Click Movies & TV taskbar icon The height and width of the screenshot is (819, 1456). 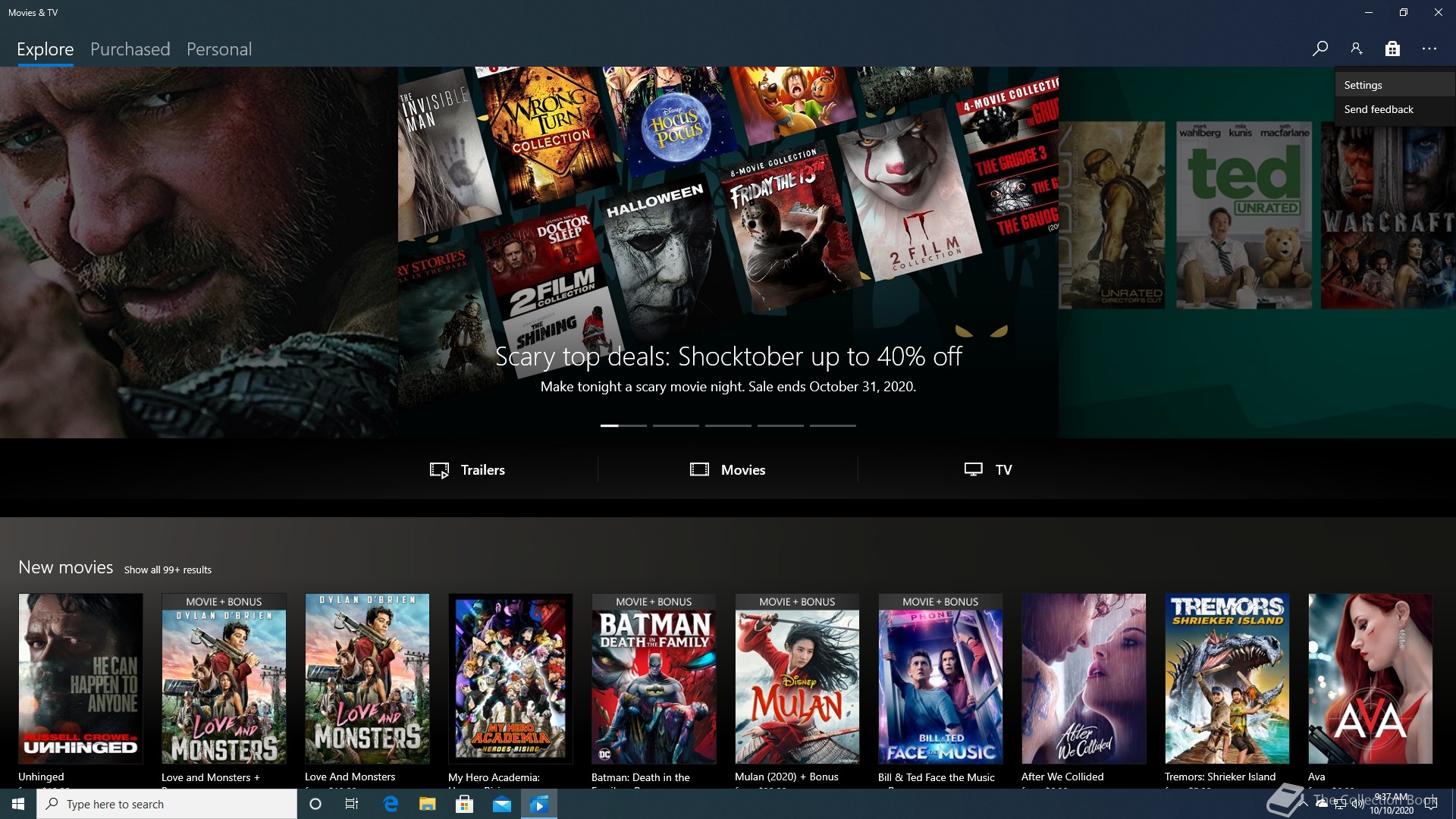click(539, 804)
